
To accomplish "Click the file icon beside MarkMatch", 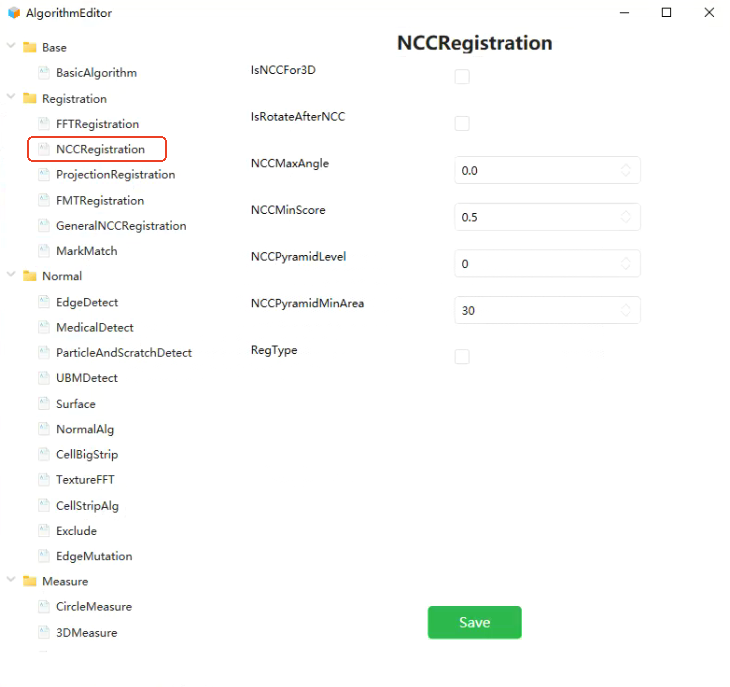I will pos(44,250).
